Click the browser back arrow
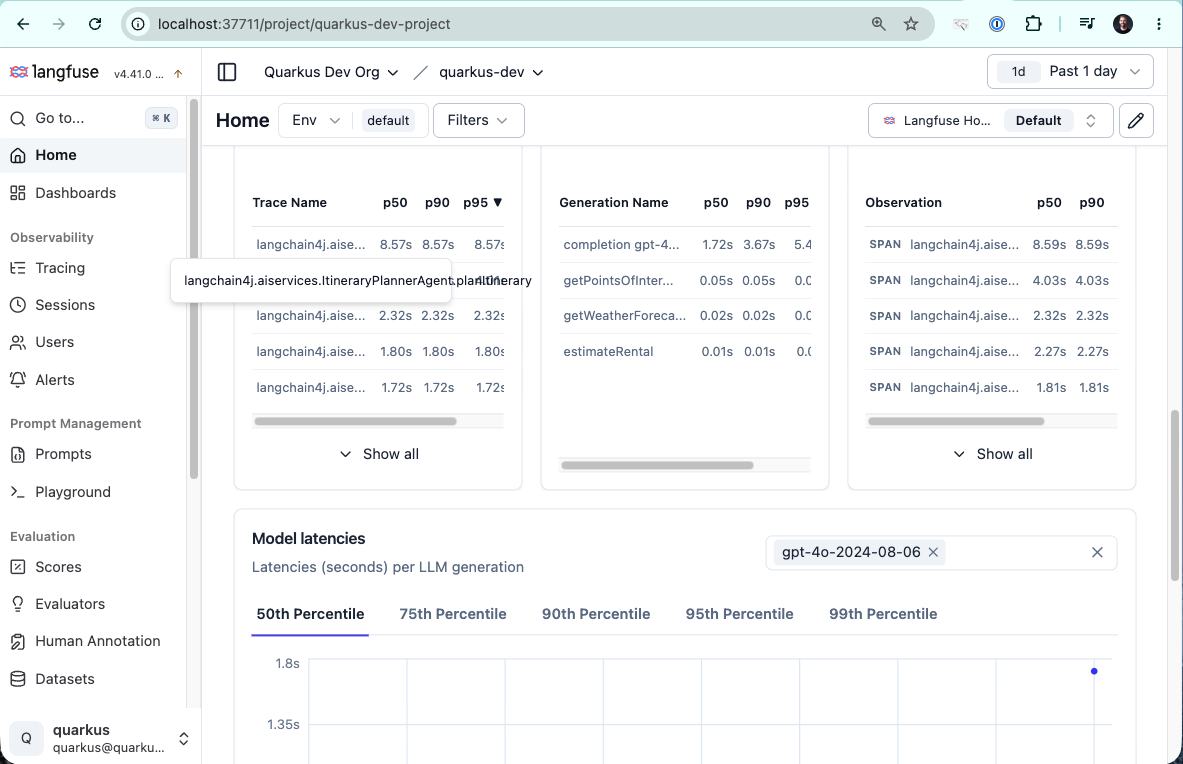Viewport: 1183px width, 764px height. click(x=23, y=24)
